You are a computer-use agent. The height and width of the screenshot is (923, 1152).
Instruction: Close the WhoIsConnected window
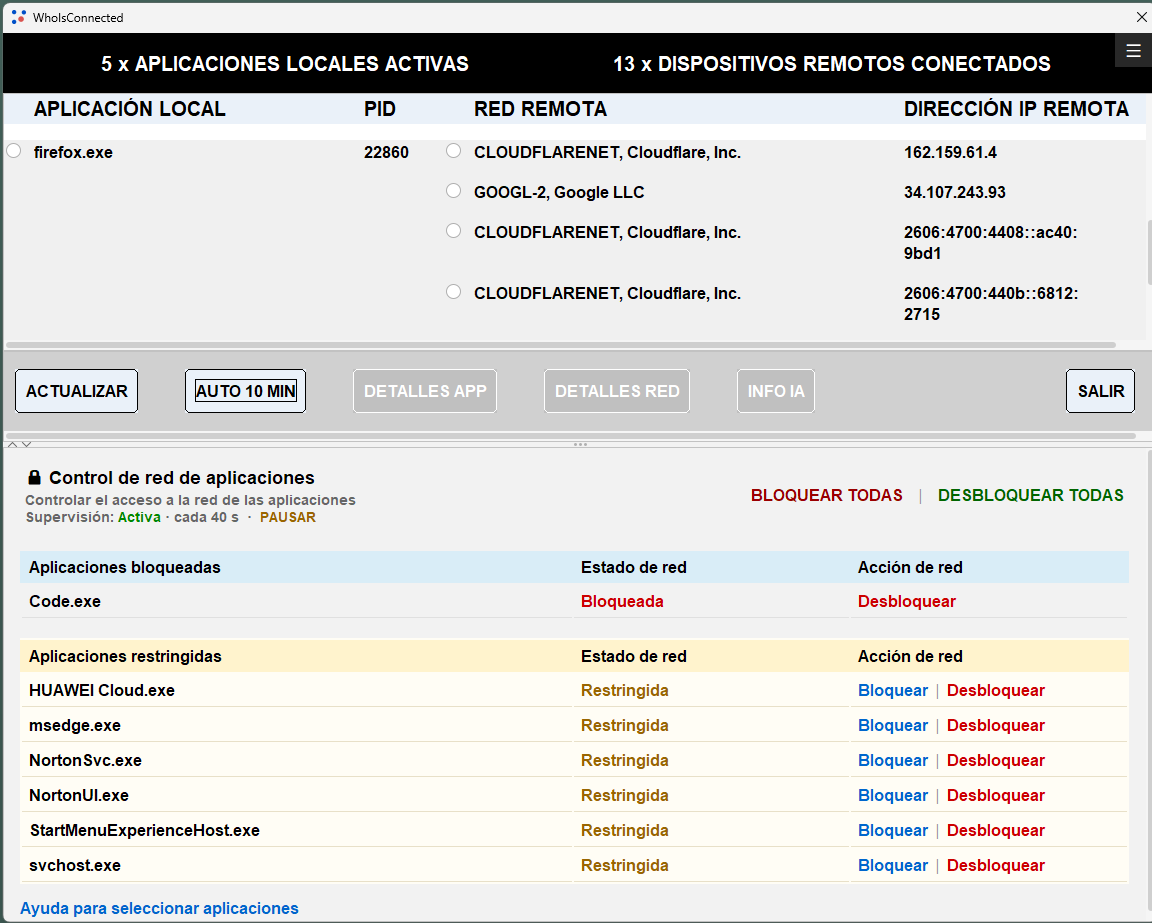1142,17
